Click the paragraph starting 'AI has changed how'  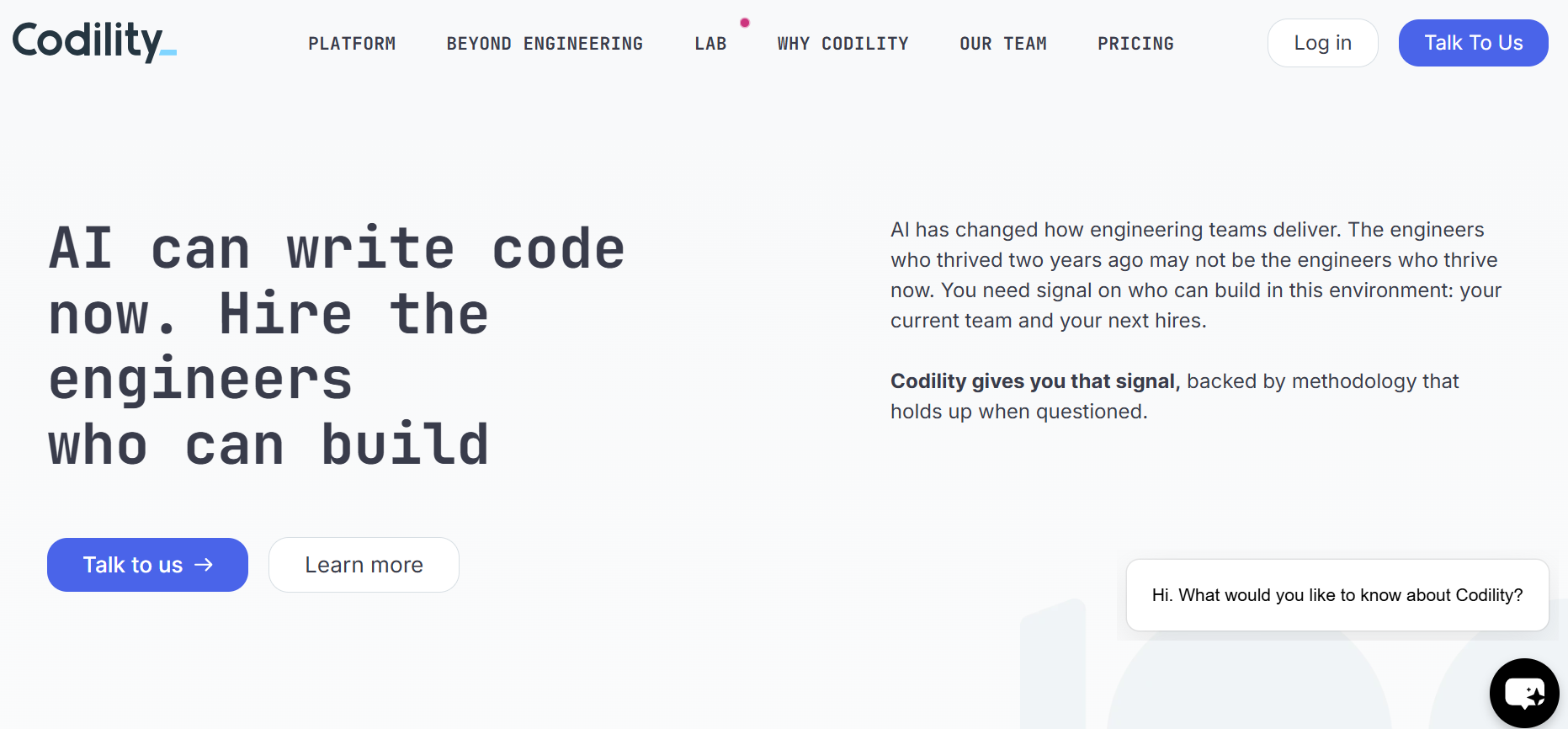tap(1196, 275)
